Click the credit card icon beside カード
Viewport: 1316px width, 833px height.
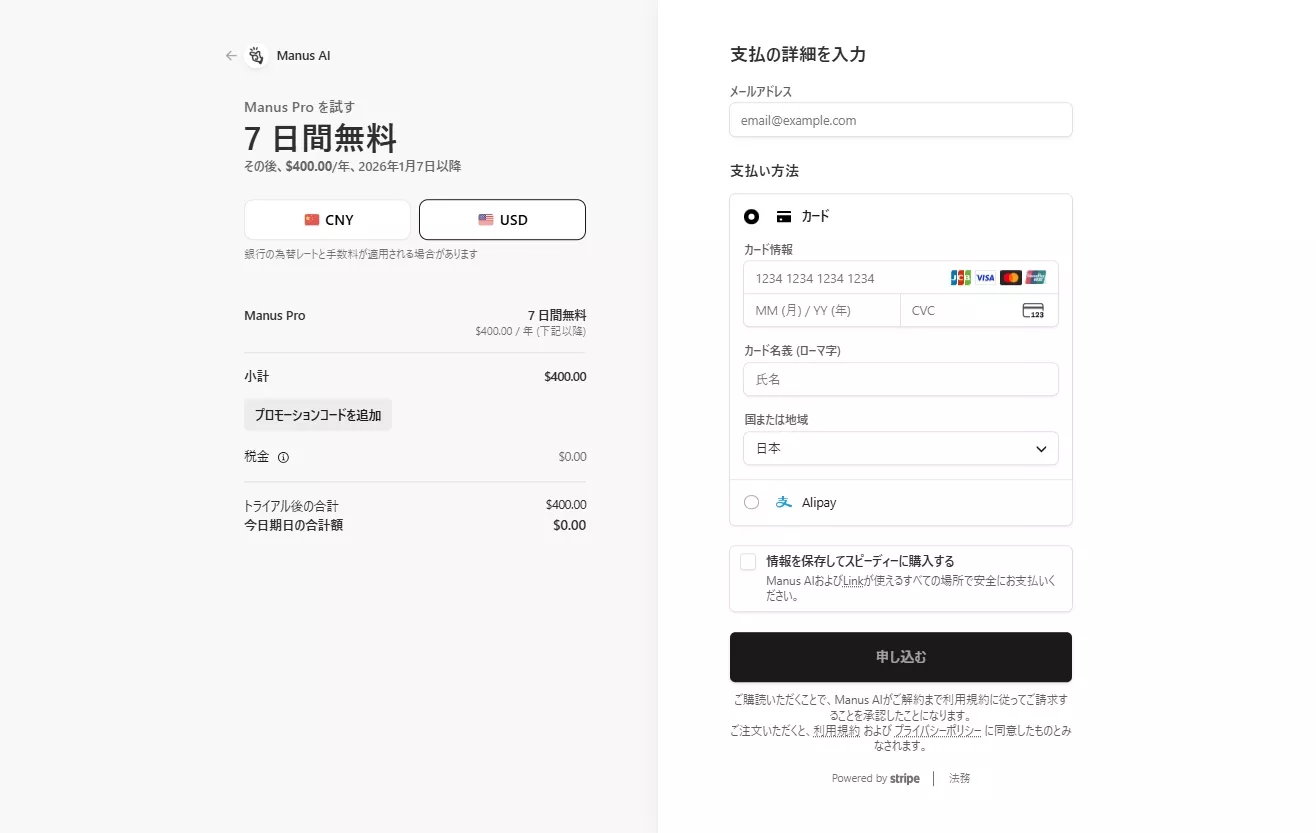tap(784, 216)
